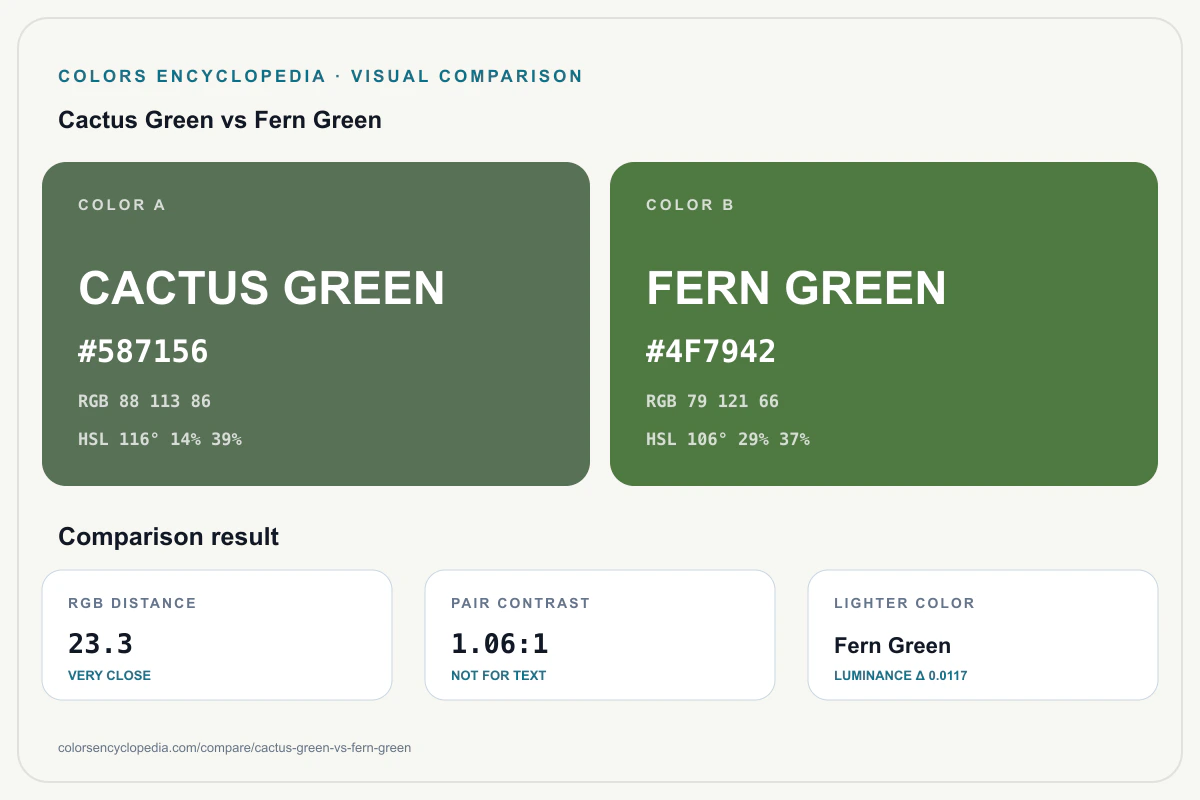Click Fern Green in Lighter Color card

tap(892, 646)
